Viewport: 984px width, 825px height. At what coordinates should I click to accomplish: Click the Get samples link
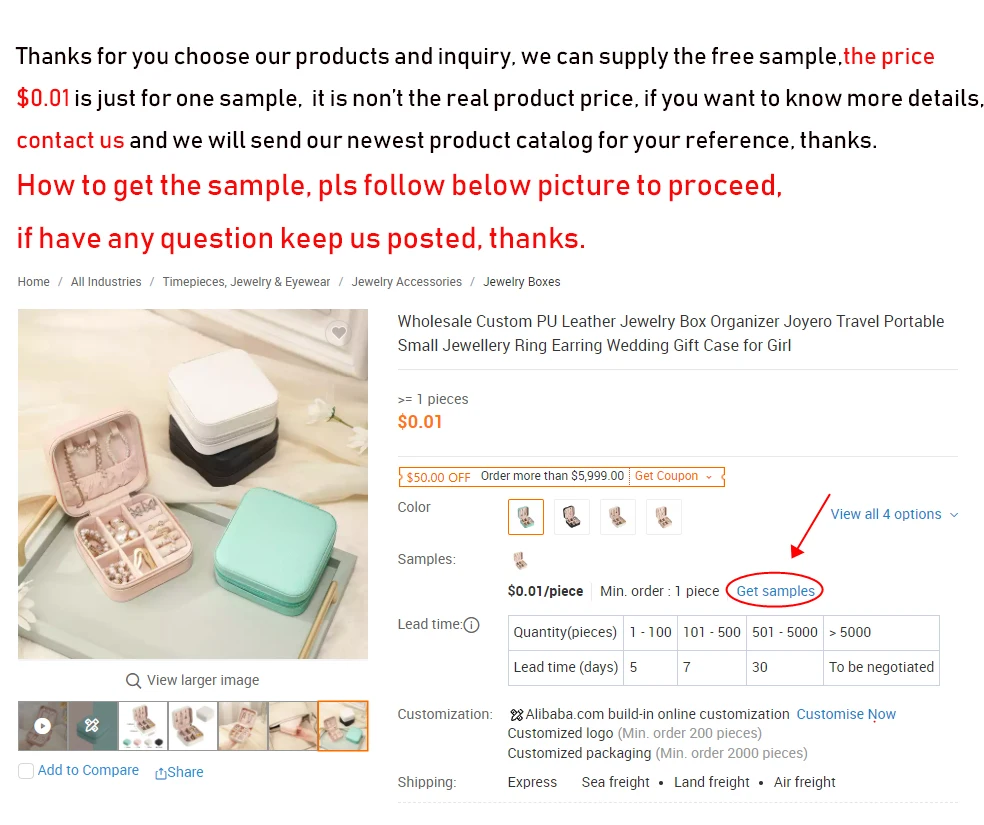coord(775,591)
